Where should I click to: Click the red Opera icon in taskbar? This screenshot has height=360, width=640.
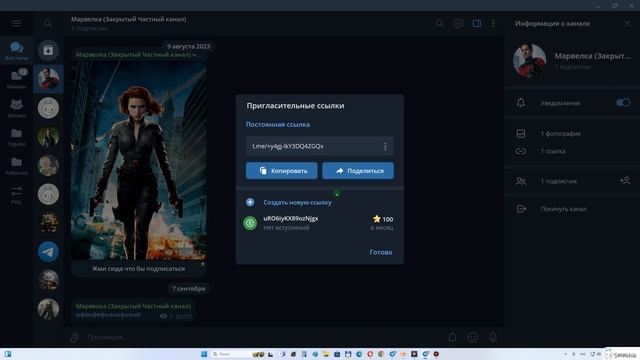tap(370, 354)
